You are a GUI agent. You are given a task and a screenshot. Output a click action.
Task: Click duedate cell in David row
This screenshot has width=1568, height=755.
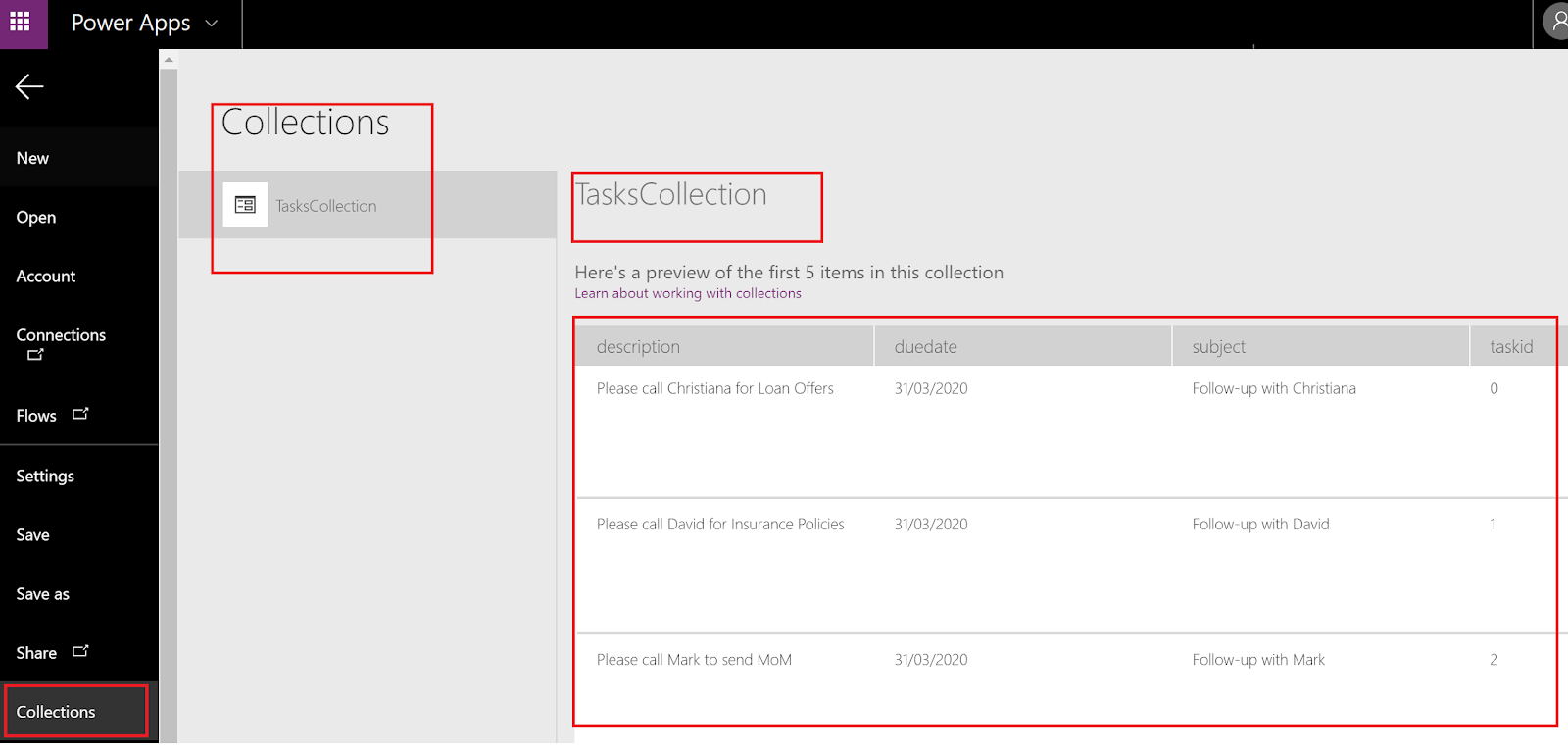click(x=931, y=524)
